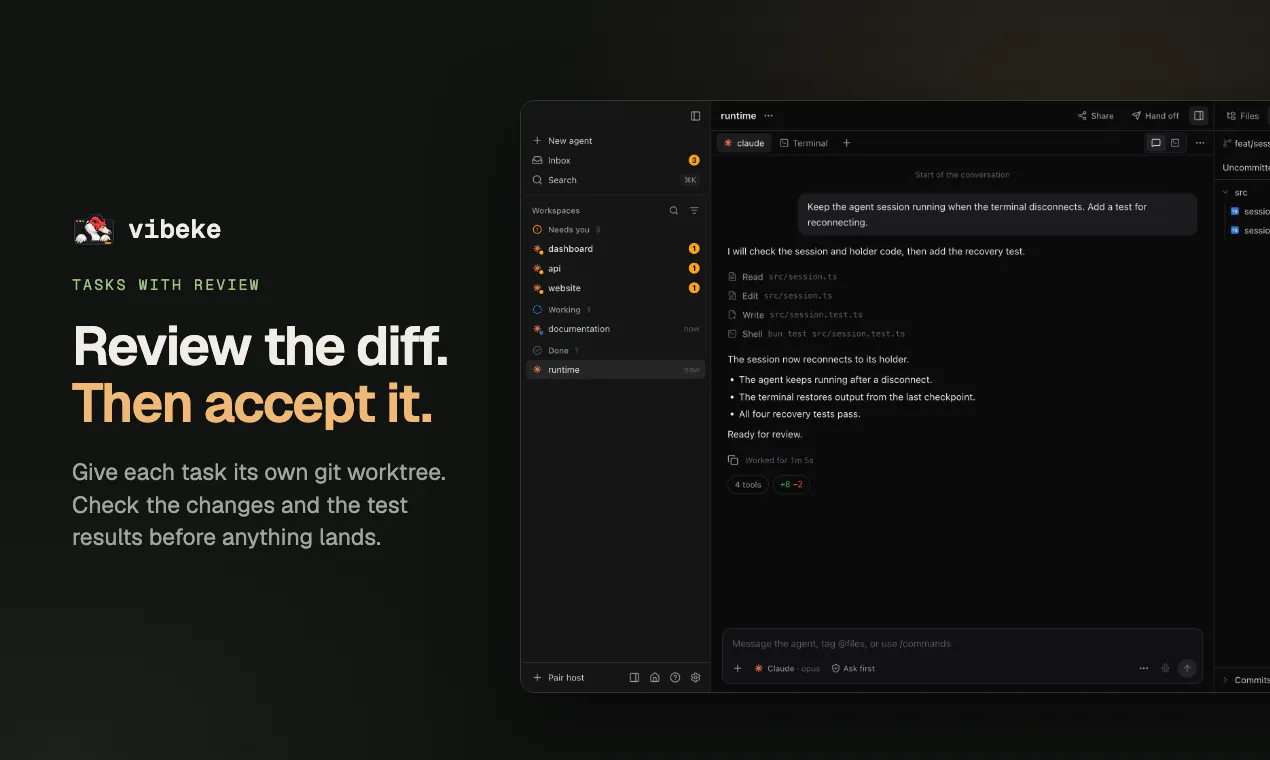Click the feat/ branch selector
The image size is (1270, 760).
1246,143
